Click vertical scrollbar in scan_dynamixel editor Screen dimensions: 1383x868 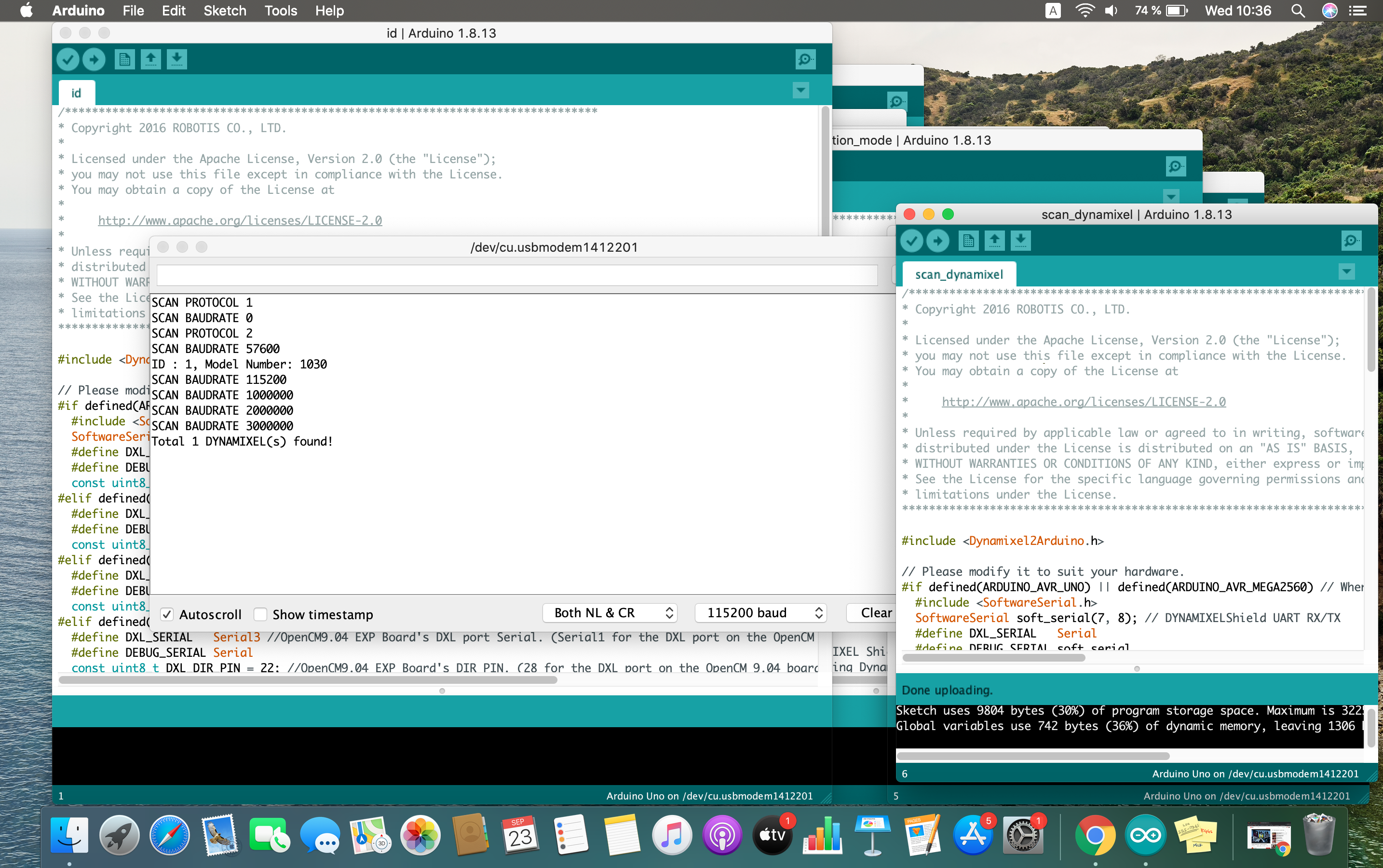(1371, 330)
